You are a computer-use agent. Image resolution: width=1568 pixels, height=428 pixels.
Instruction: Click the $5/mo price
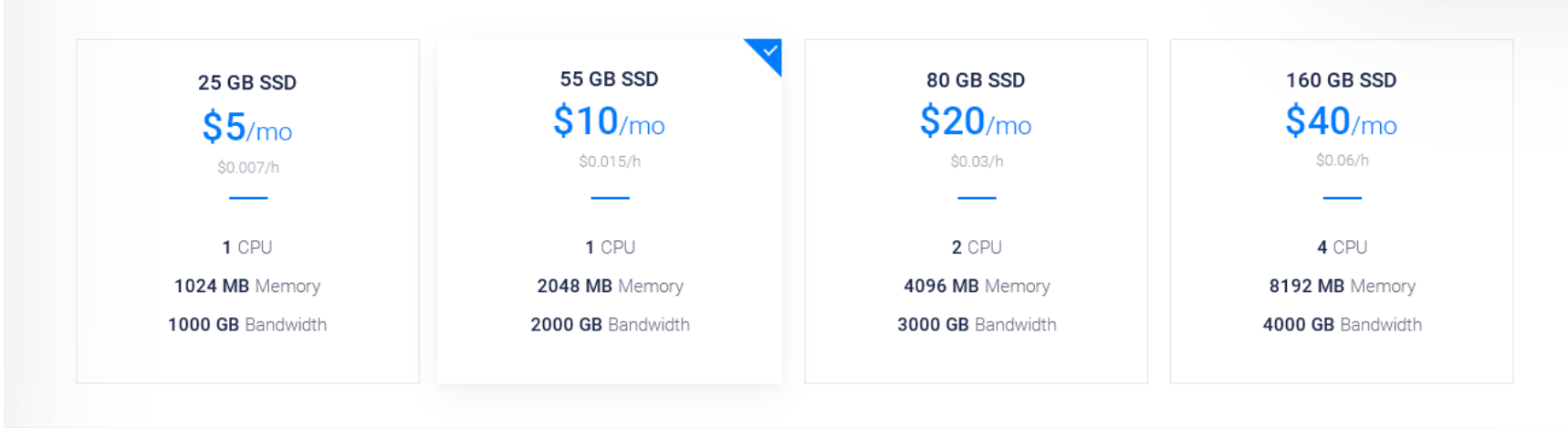click(247, 127)
